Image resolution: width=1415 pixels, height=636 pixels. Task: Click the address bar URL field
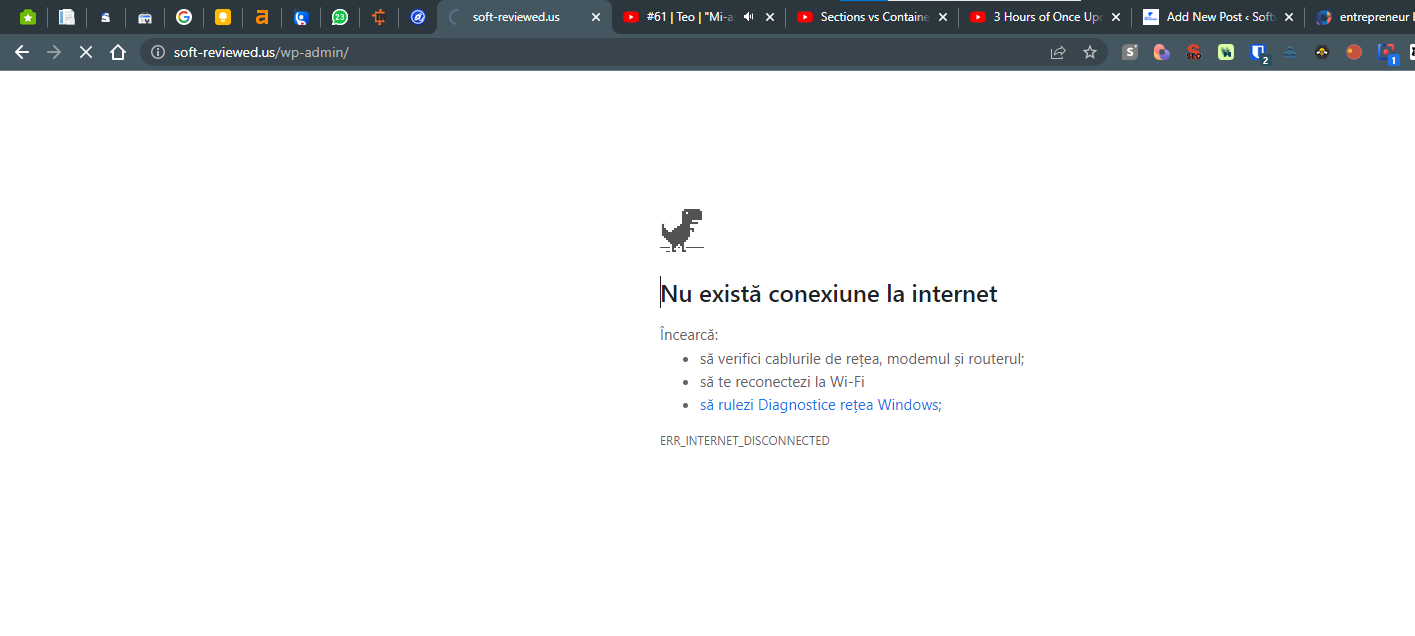point(600,52)
